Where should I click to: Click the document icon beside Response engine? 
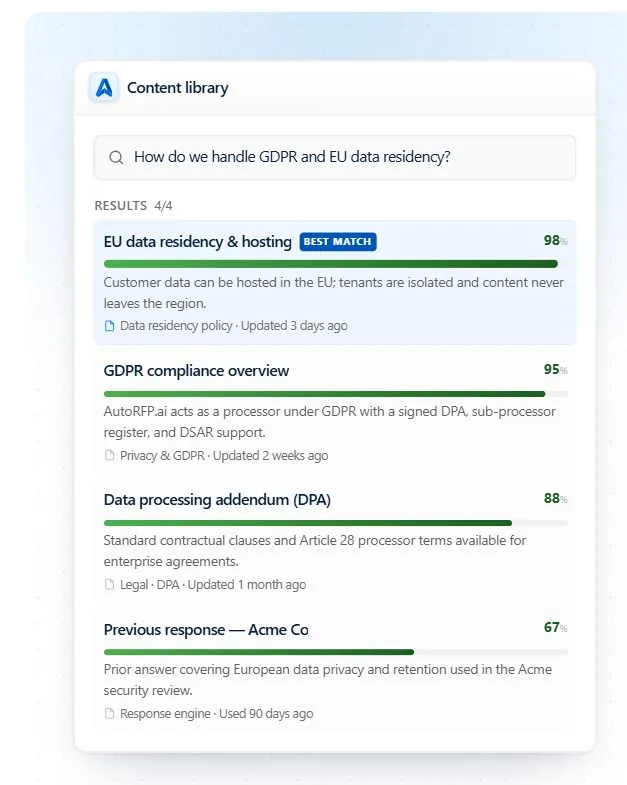tap(109, 714)
